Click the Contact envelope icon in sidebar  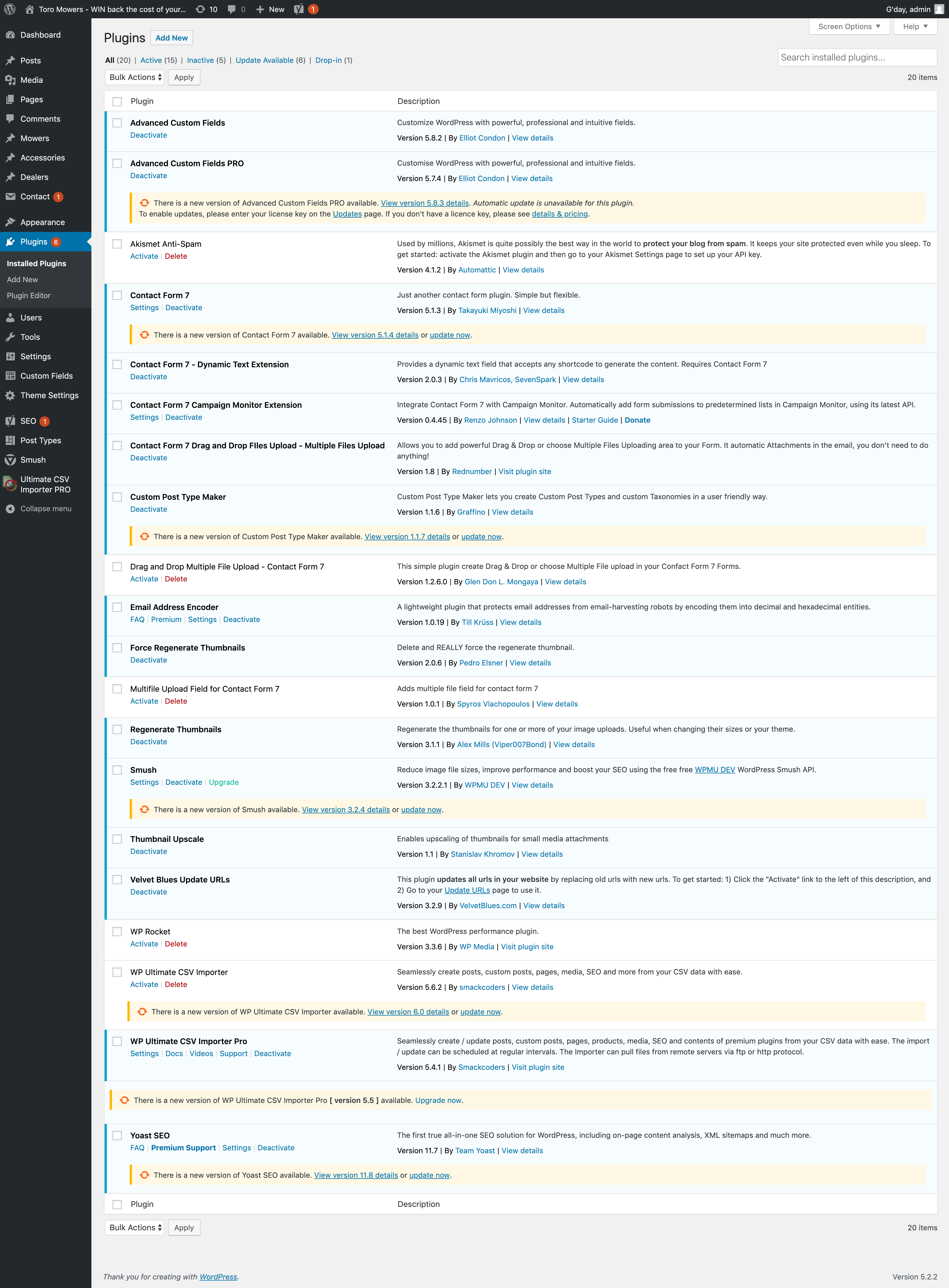tap(10, 196)
